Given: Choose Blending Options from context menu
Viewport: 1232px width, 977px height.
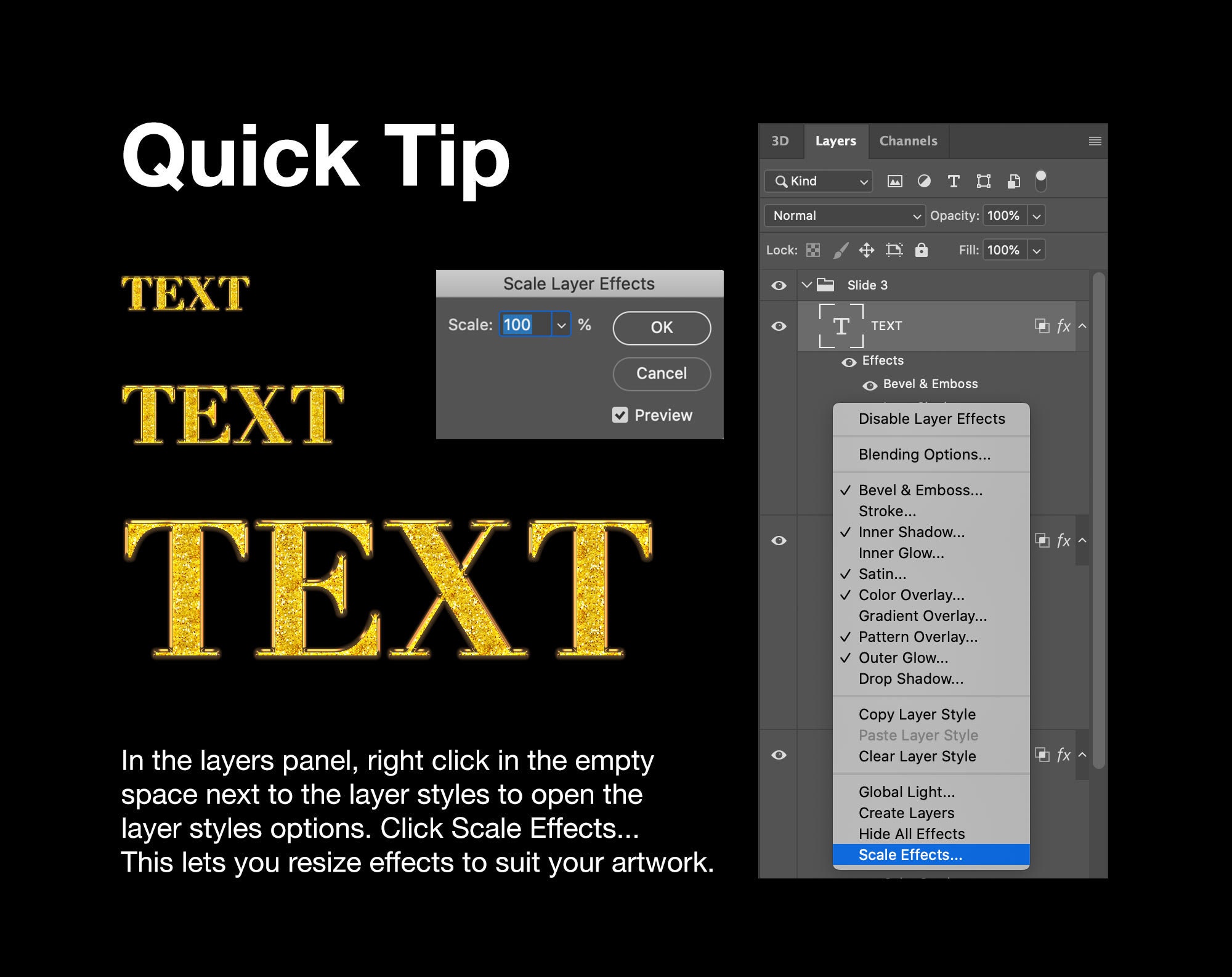Looking at the screenshot, I should [925, 454].
